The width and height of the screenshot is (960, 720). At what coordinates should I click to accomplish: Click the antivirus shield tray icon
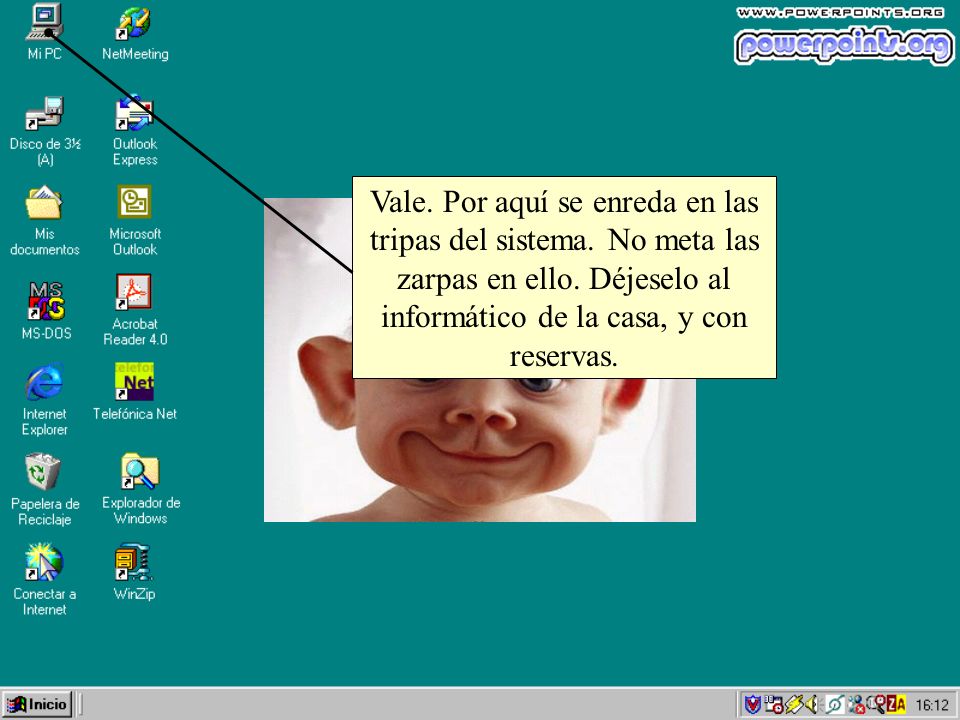752,704
